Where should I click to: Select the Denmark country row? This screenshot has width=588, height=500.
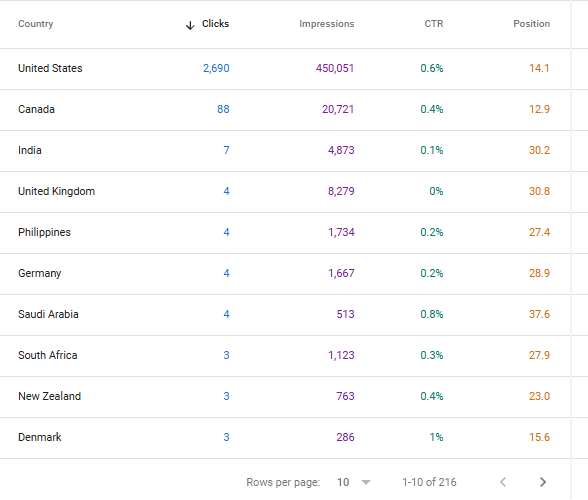point(285,437)
